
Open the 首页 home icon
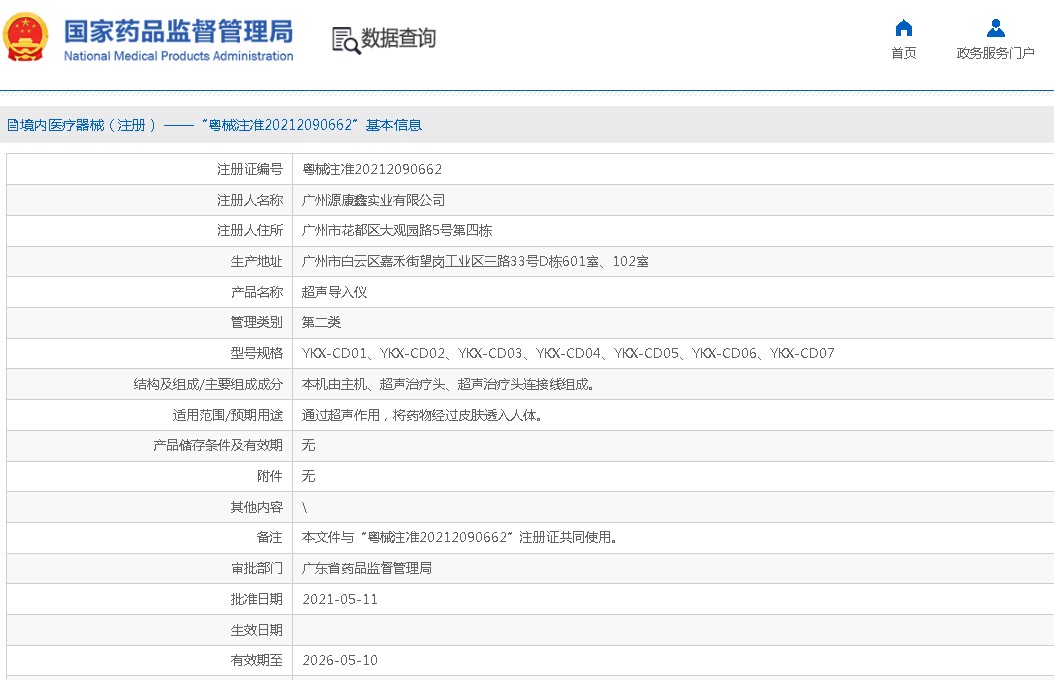[x=904, y=28]
